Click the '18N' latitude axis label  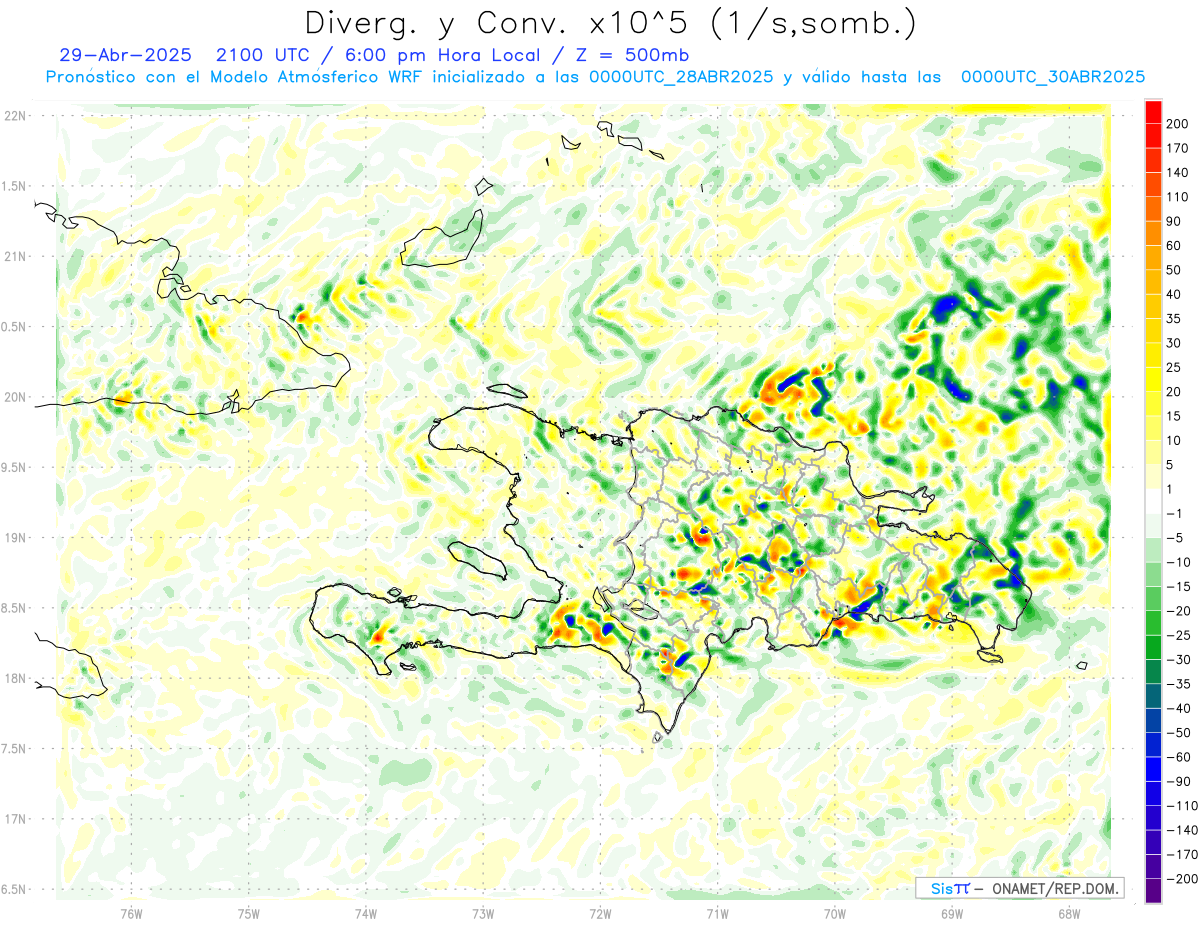click(15, 678)
